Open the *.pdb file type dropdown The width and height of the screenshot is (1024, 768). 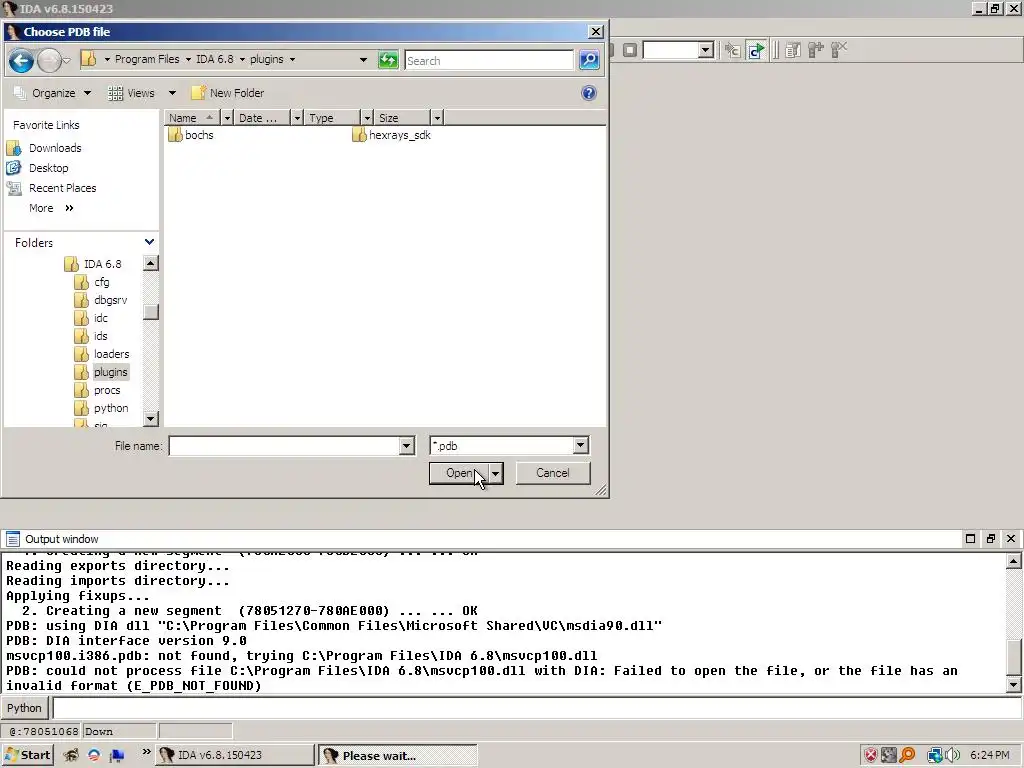pos(581,445)
